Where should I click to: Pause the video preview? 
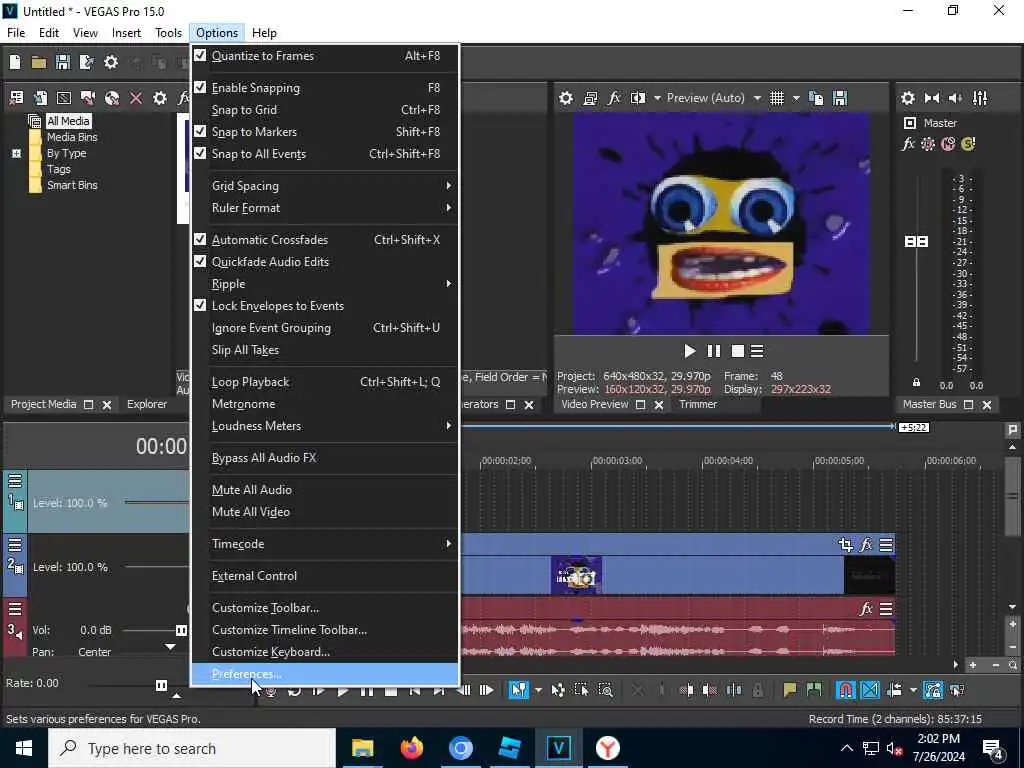[714, 351]
